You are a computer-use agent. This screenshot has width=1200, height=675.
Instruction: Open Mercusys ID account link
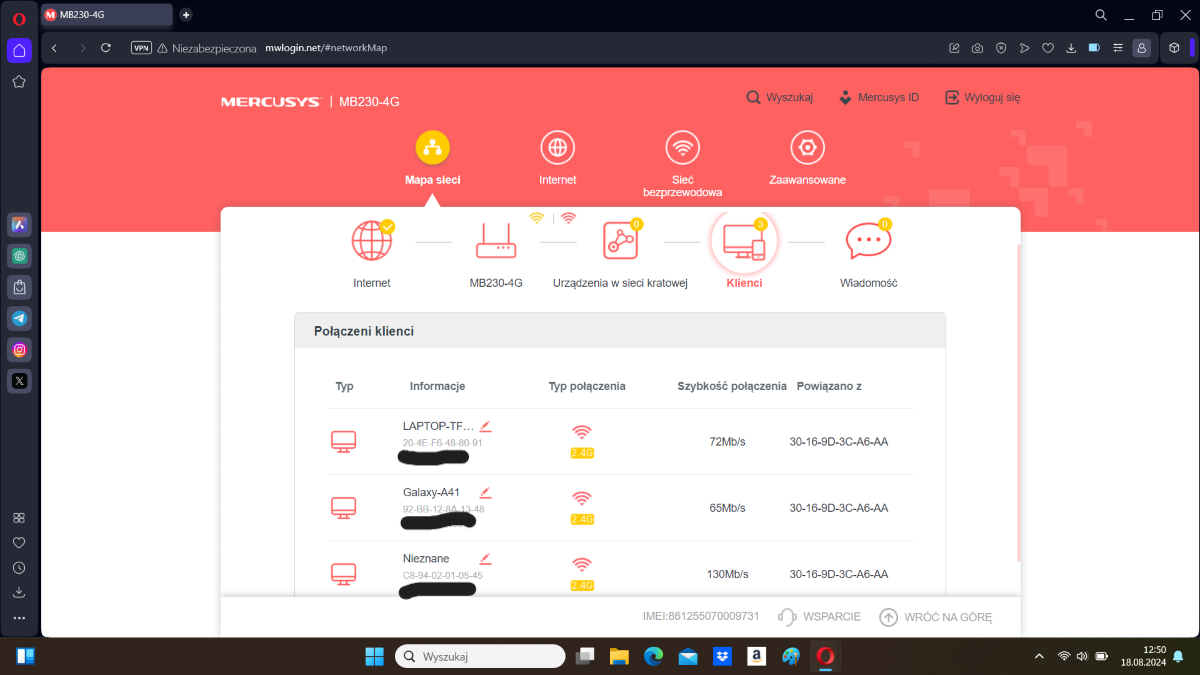point(878,98)
